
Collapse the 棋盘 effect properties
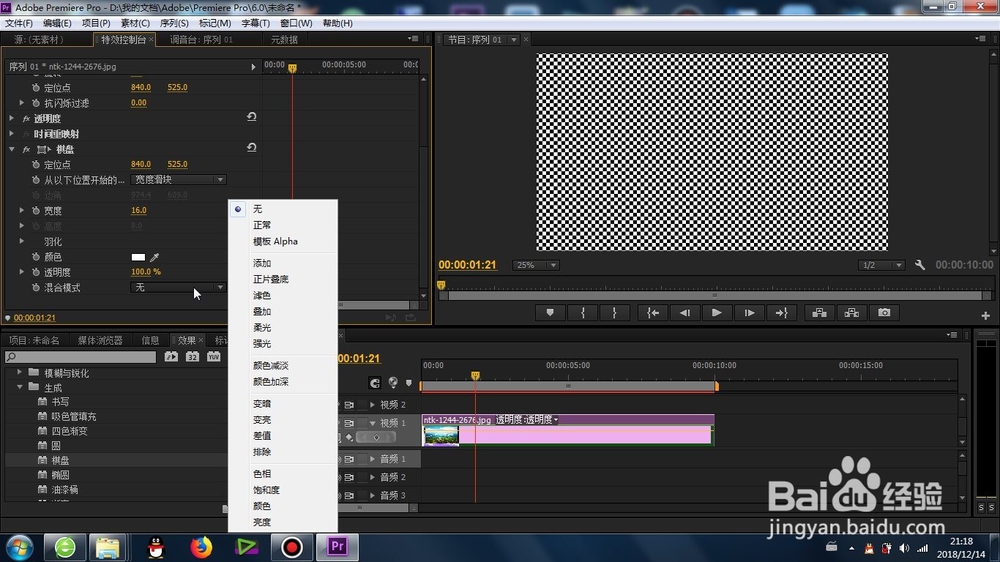pos(12,149)
